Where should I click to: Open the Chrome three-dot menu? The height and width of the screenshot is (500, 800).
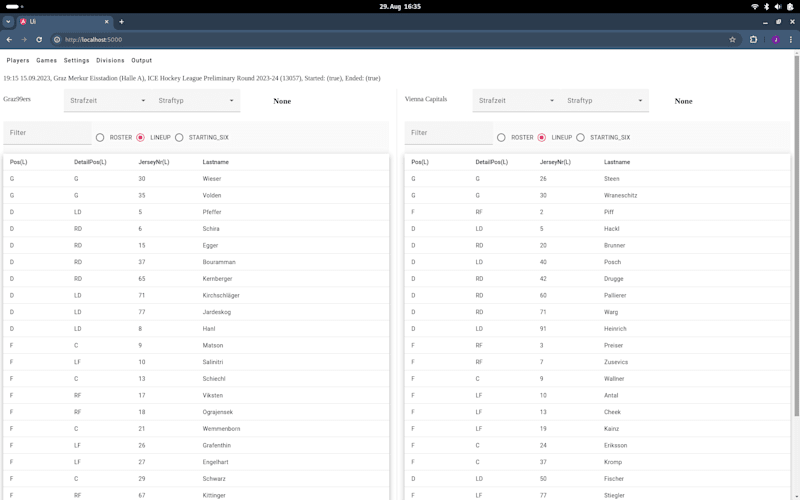(x=791, y=39)
